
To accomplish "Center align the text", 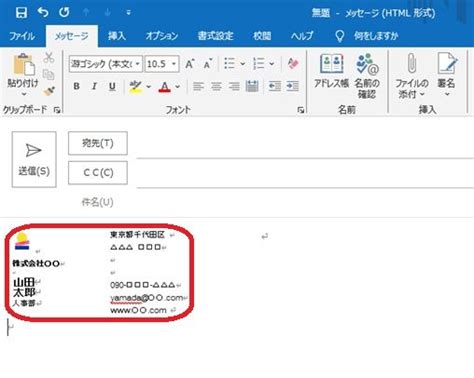I will coord(216,87).
